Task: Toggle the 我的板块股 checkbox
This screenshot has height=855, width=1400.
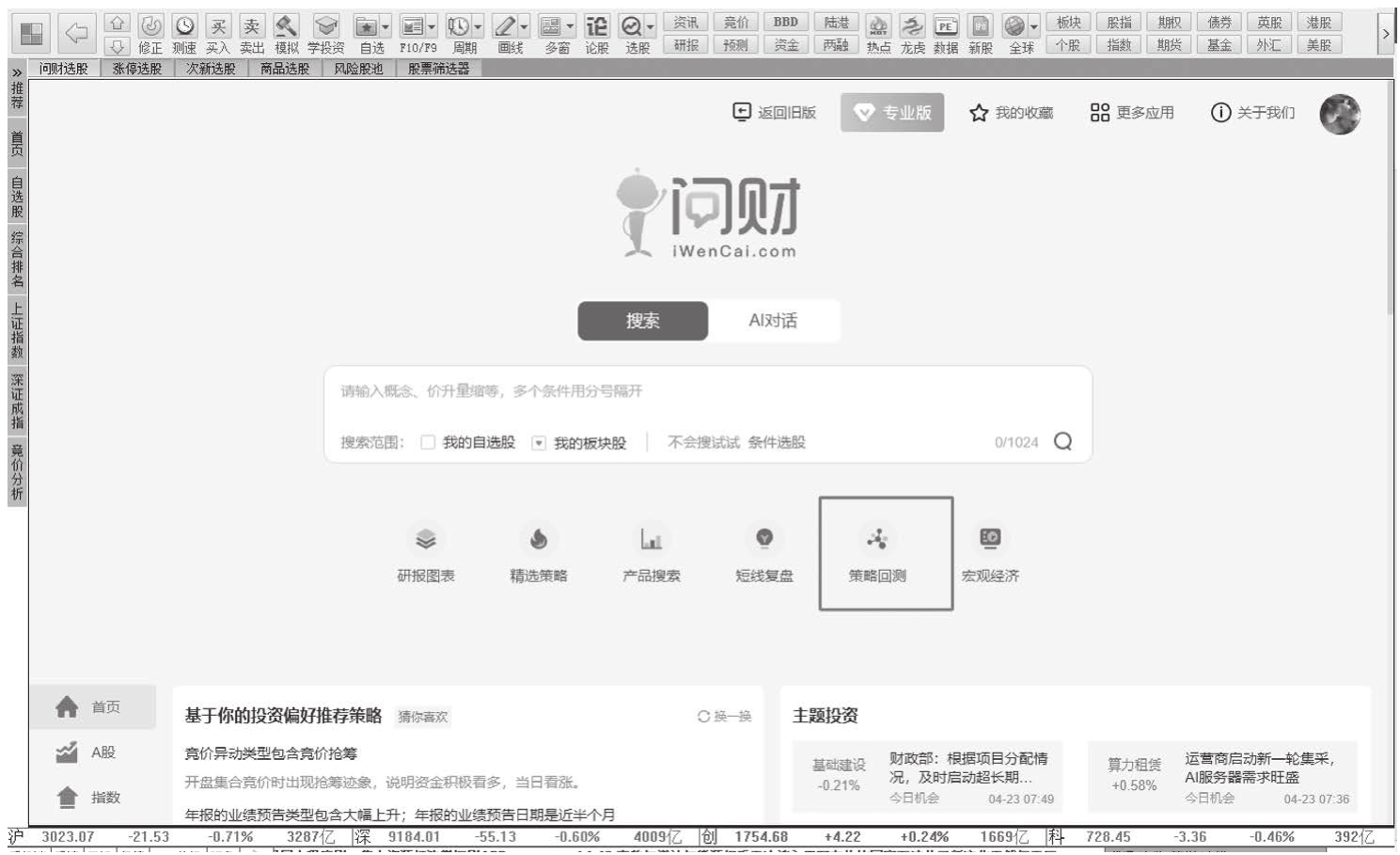Action: (539, 443)
